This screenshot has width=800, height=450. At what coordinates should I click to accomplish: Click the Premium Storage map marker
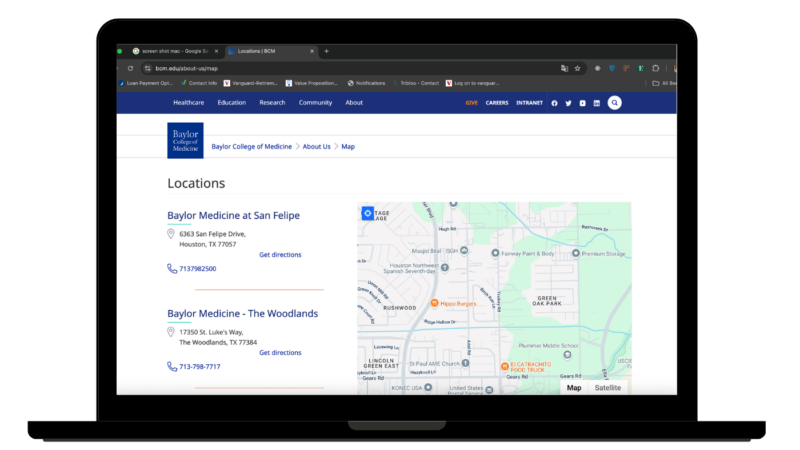tap(576, 253)
